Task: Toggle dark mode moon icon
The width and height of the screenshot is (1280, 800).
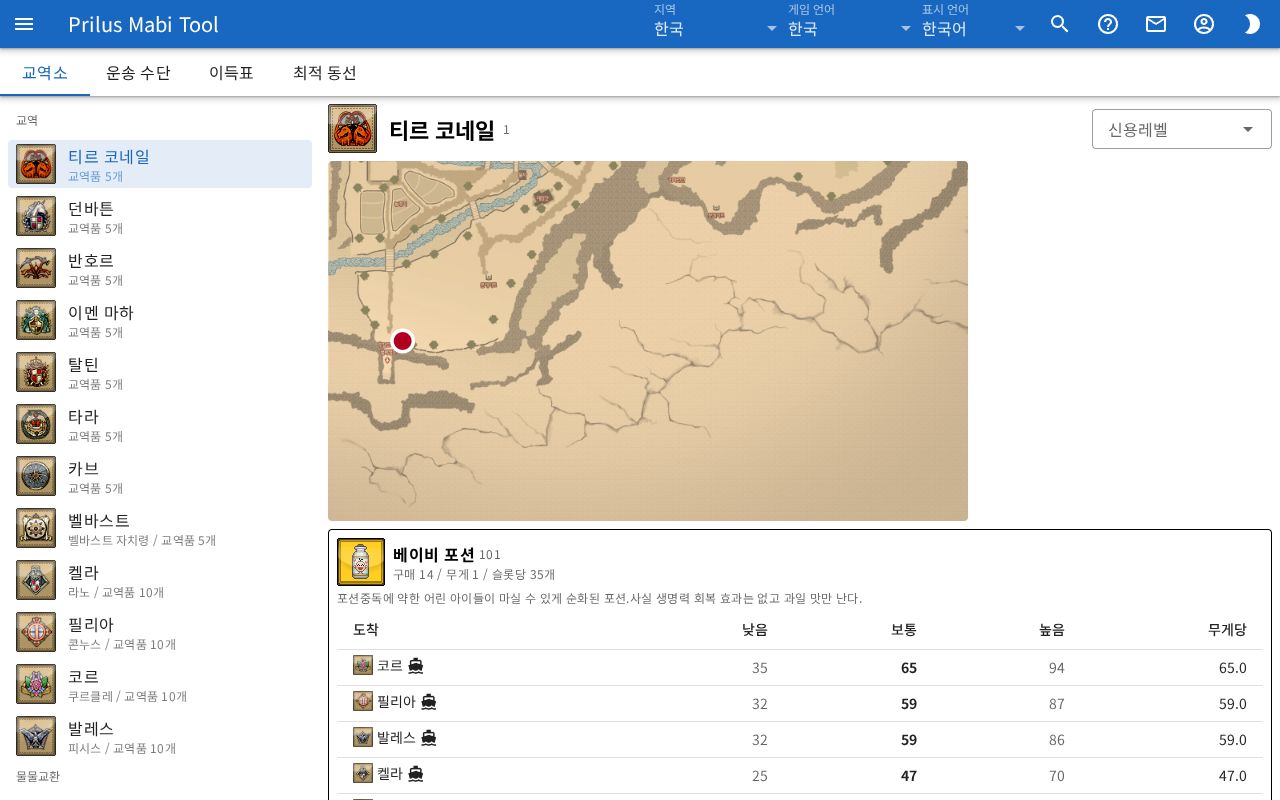Action: pos(1252,24)
